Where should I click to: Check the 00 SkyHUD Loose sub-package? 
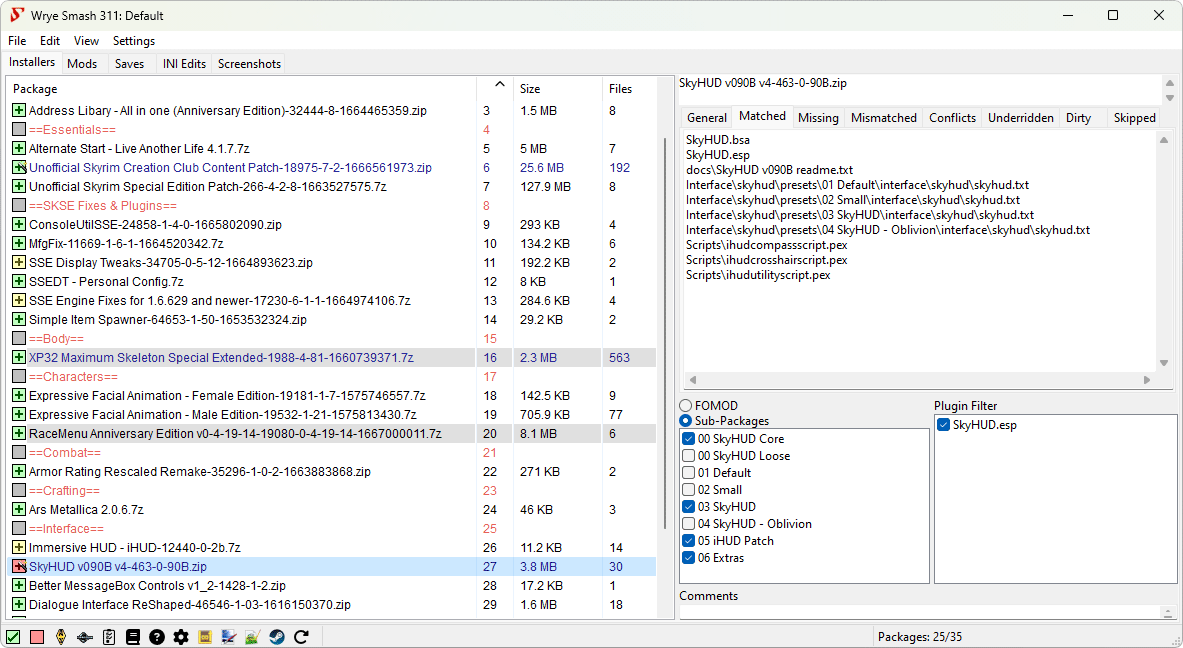688,456
